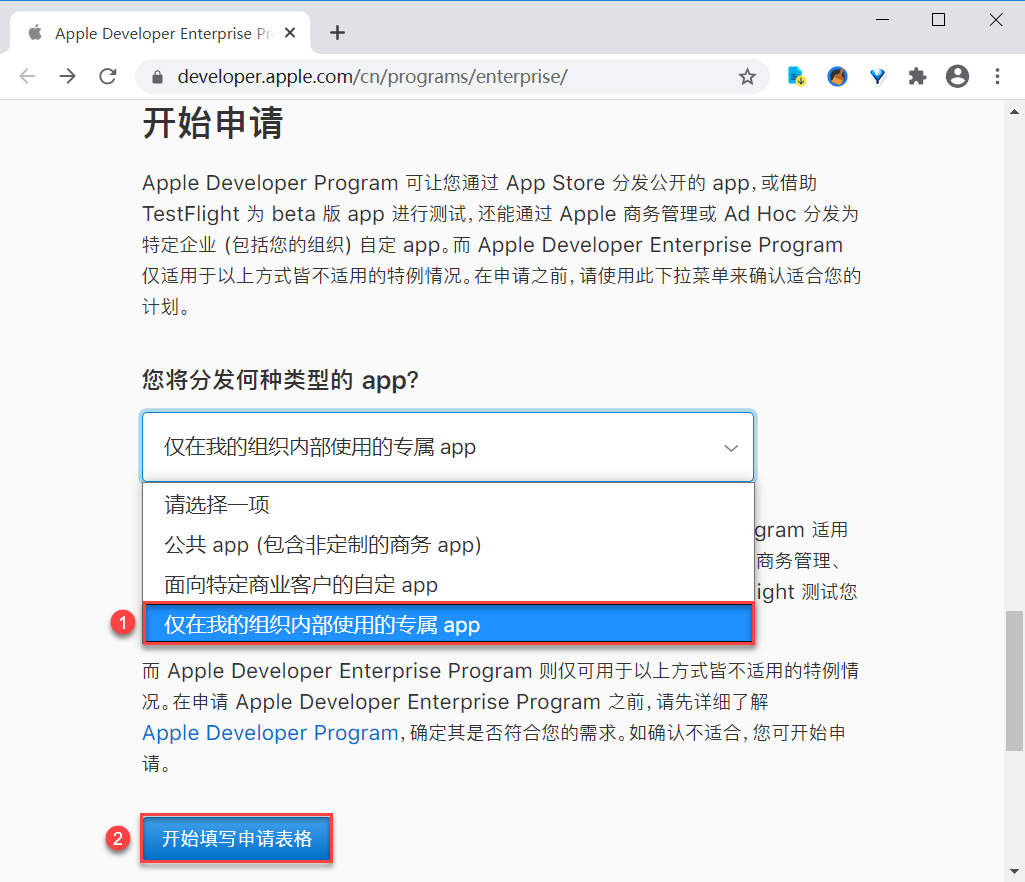Click the scrollbar up arrow
The image size is (1025, 882).
coord(1014,112)
